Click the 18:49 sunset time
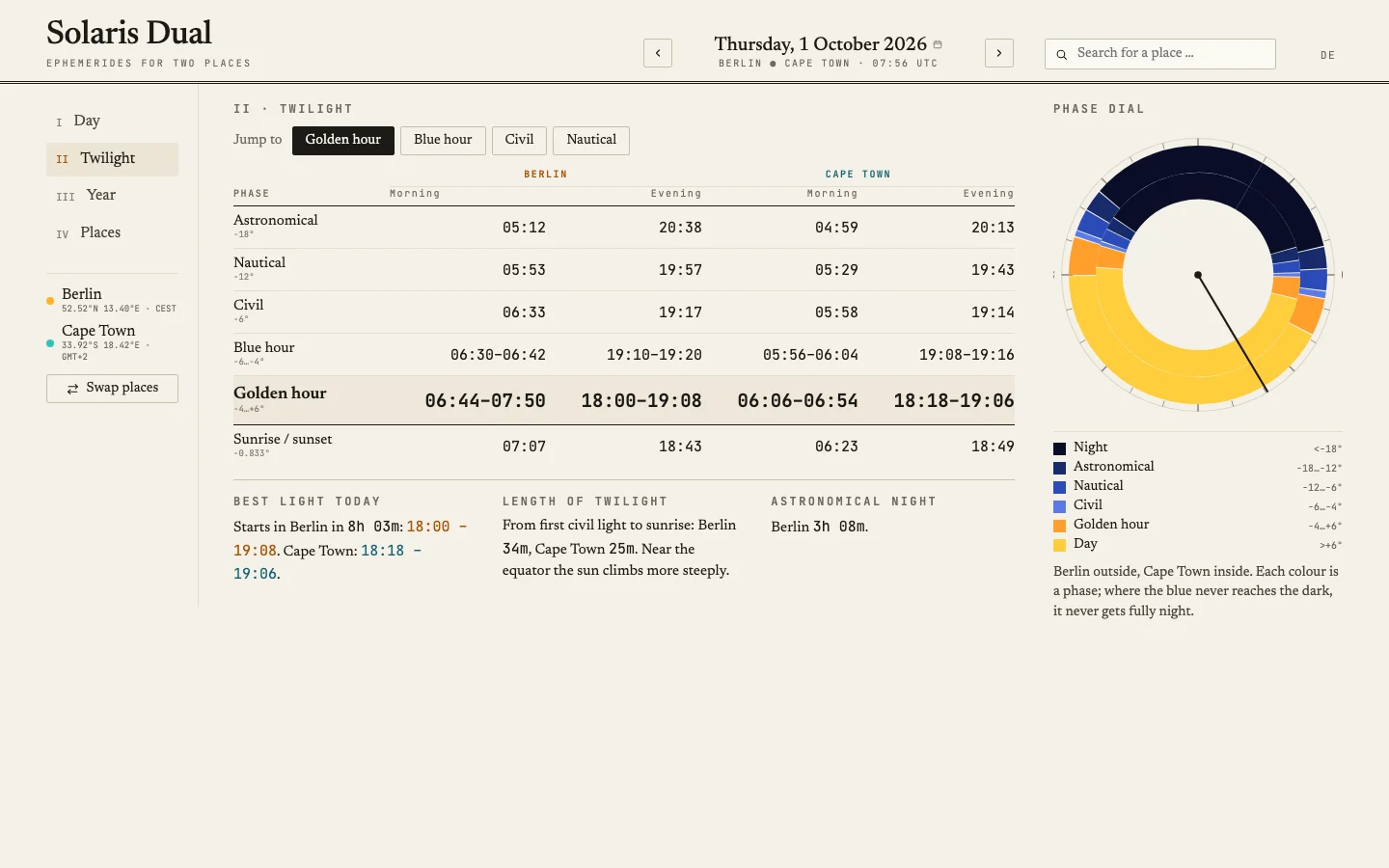The width and height of the screenshot is (1389, 868). tap(993, 447)
